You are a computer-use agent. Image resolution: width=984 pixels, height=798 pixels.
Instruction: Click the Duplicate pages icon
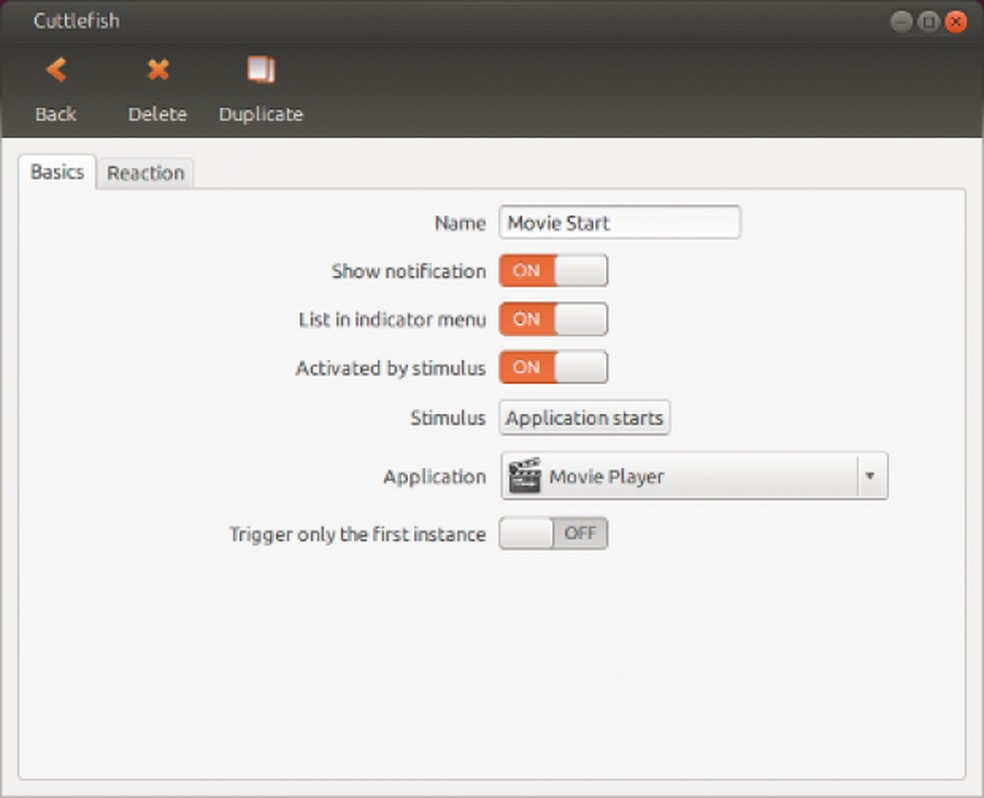261,70
